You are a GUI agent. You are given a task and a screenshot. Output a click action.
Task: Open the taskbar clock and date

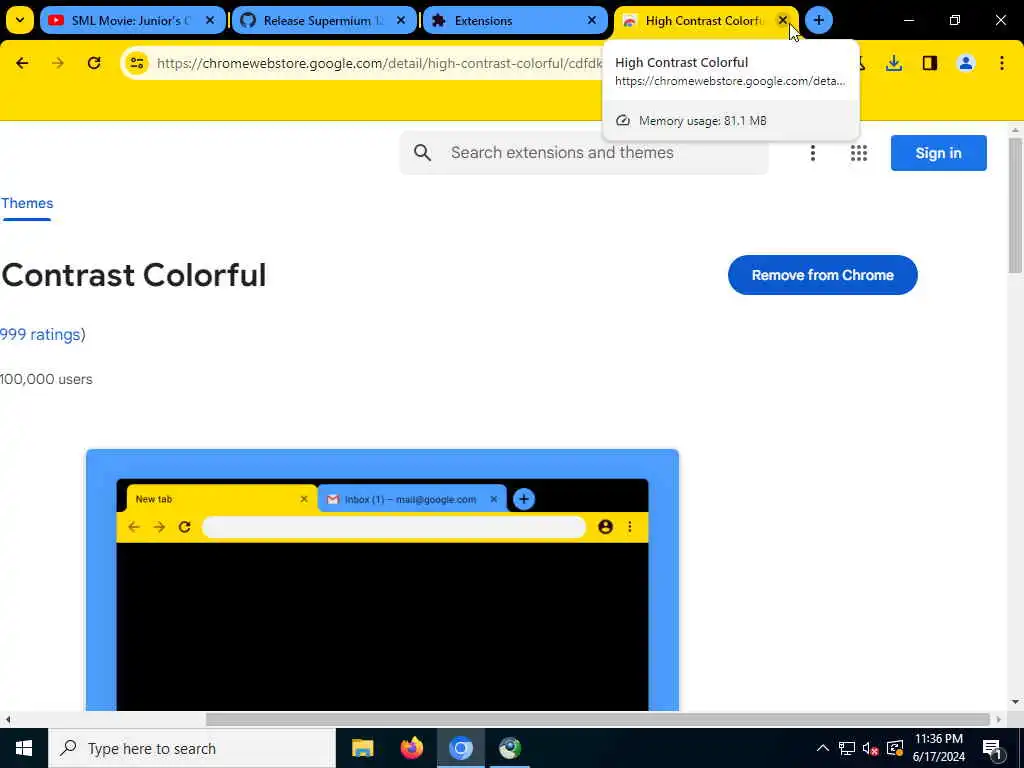pos(939,748)
